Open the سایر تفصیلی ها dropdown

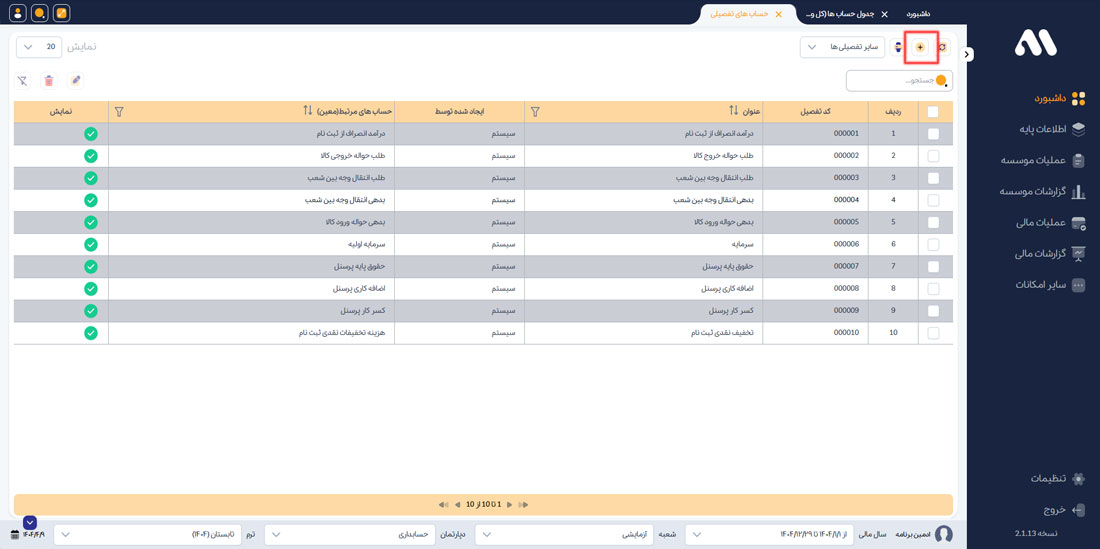(x=842, y=47)
